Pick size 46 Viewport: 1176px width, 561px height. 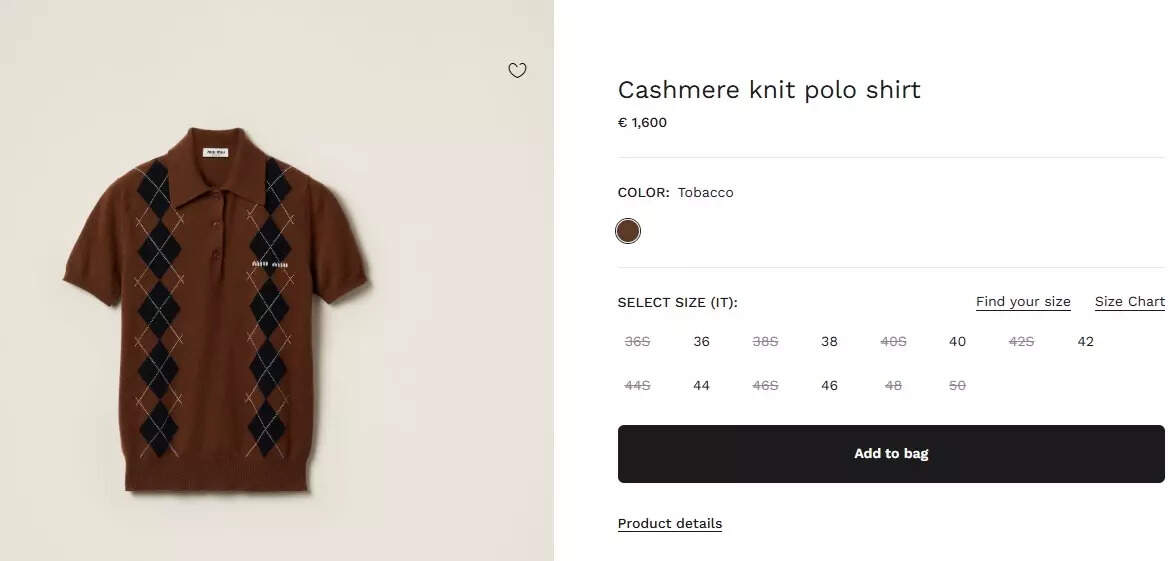click(x=829, y=386)
